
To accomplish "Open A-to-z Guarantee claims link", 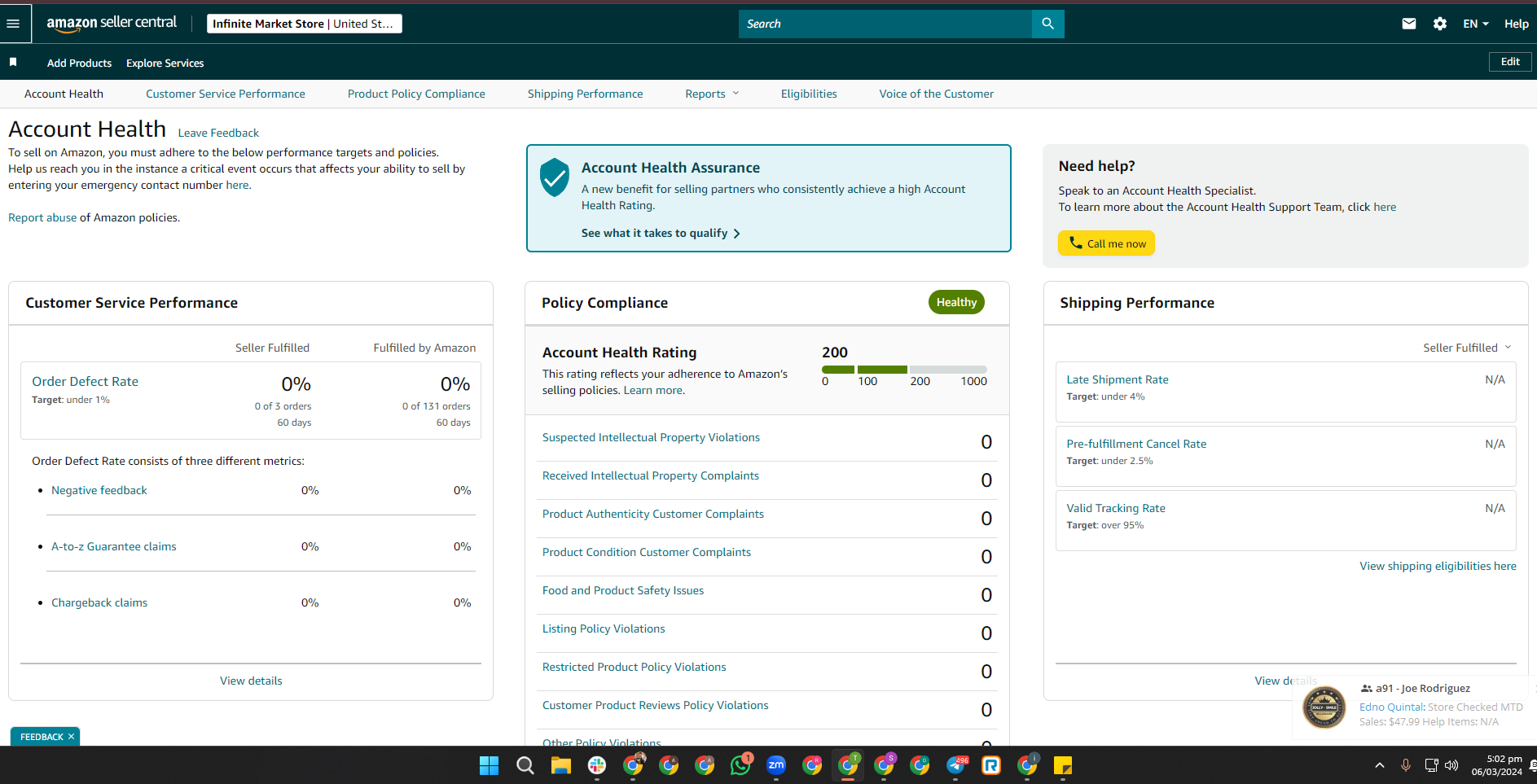I will pos(114,546).
